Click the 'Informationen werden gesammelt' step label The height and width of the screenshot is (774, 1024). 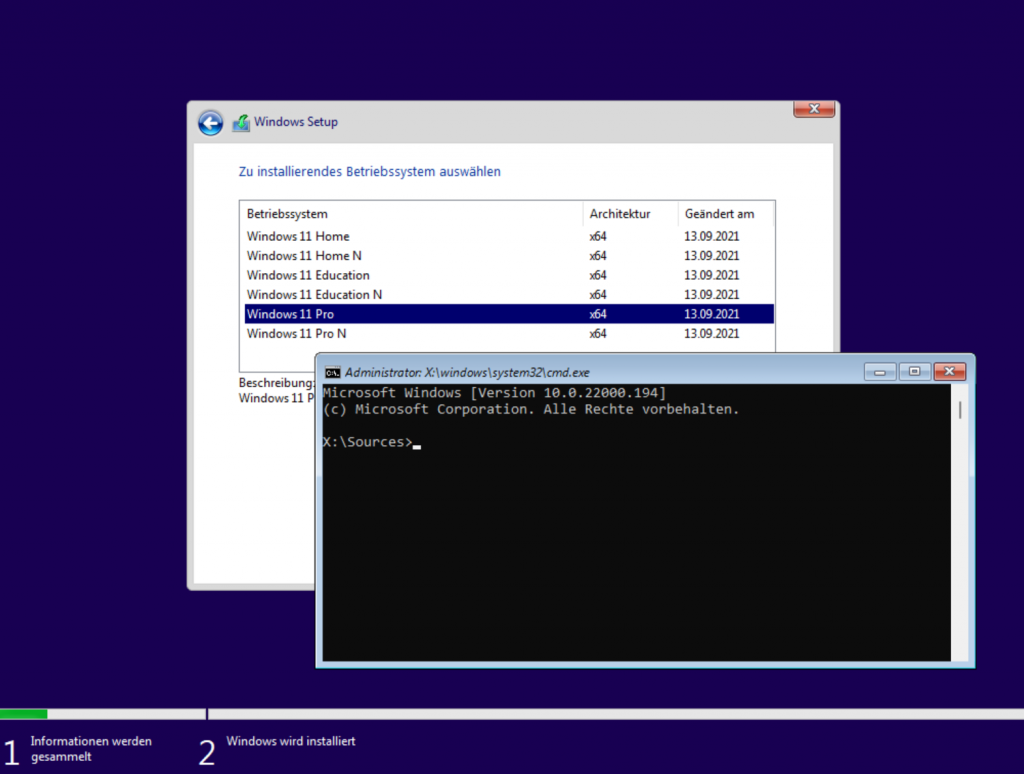91,749
